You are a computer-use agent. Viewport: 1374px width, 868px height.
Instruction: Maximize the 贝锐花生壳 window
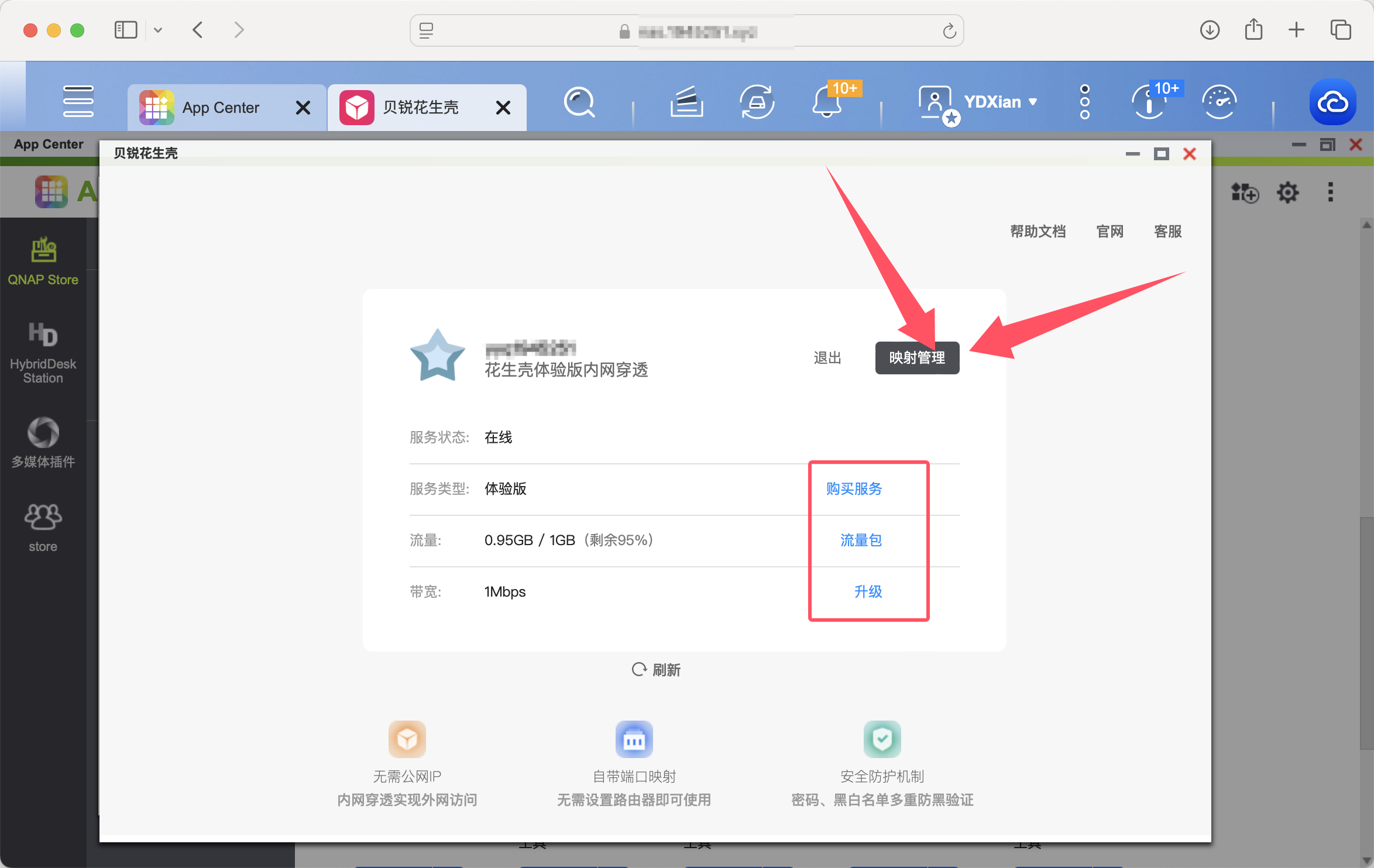pos(1161,154)
